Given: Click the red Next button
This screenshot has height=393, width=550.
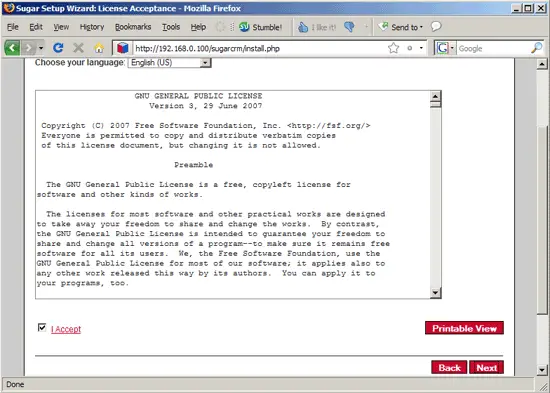Looking at the screenshot, I should pyautogui.click(x=487, y=368).
